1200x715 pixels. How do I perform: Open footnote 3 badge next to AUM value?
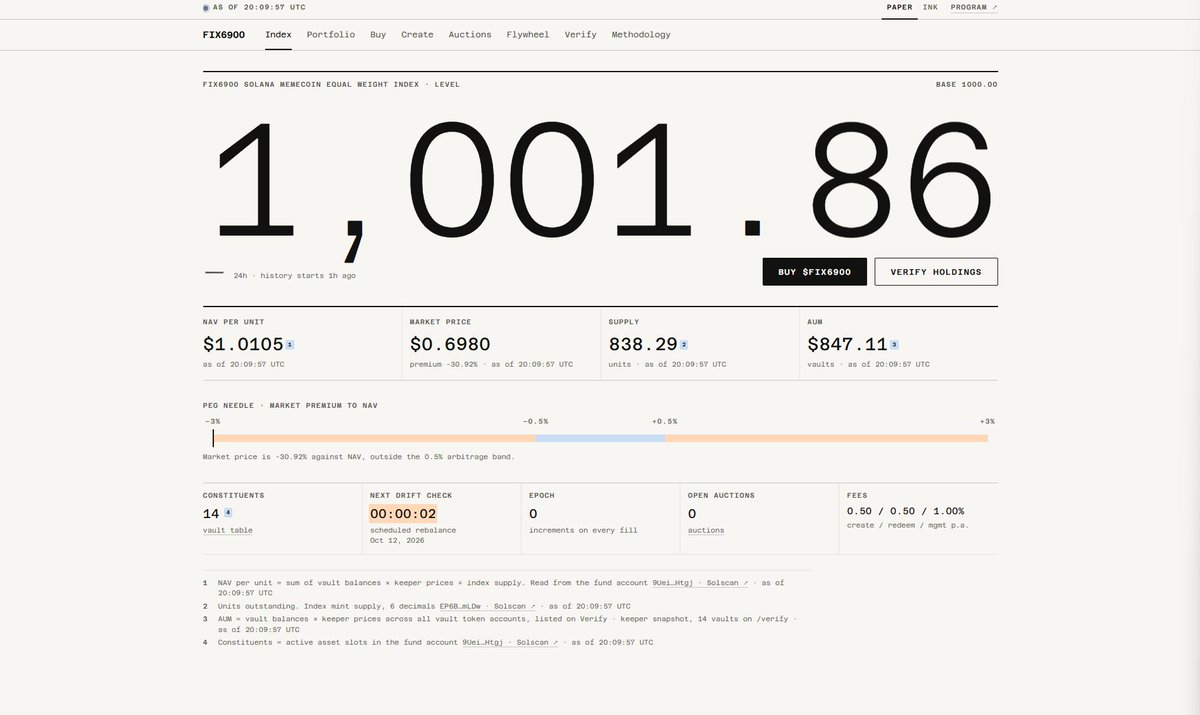[x=894, y=344]
